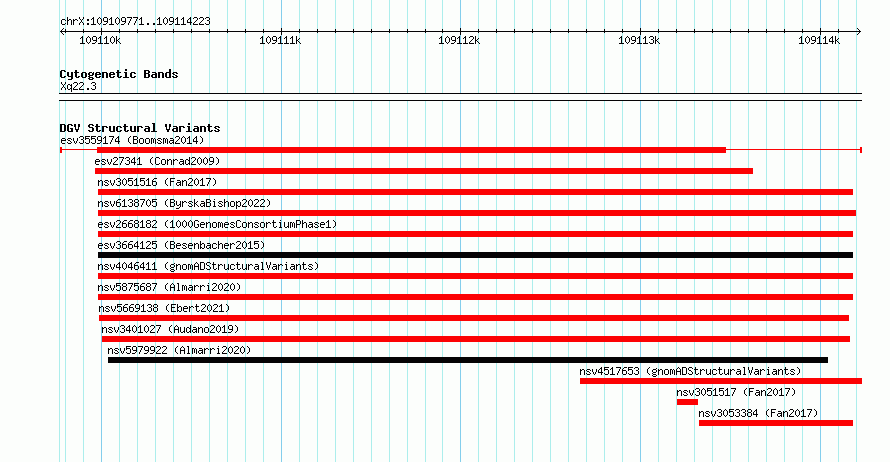The height and width of the screenshot is (462, 890).
Task: Select the red bar for nsv3051516
Action: point(475,192)
